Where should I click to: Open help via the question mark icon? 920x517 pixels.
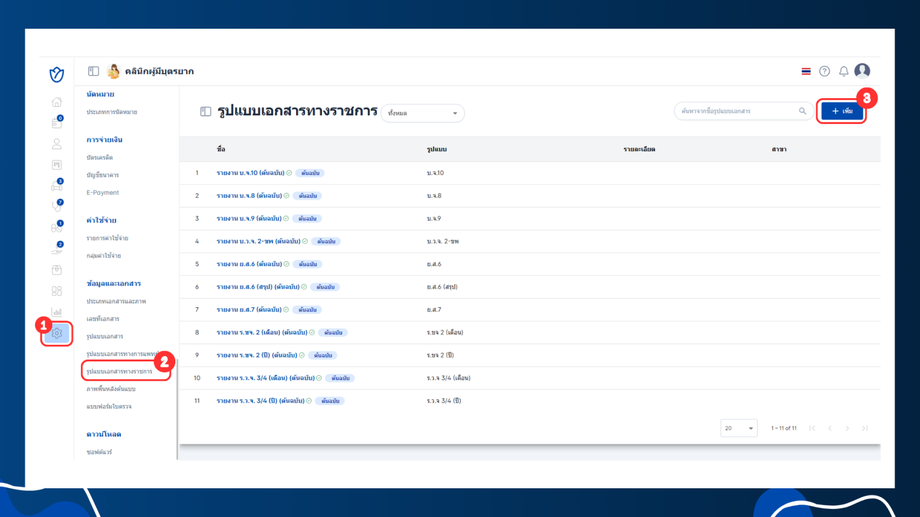point(824,71)
